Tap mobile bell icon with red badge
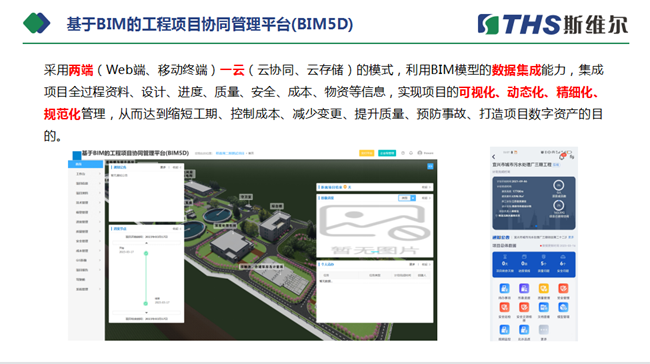Image resolution: width=650 pixels, height=364 pixels. tap(563, 157)
